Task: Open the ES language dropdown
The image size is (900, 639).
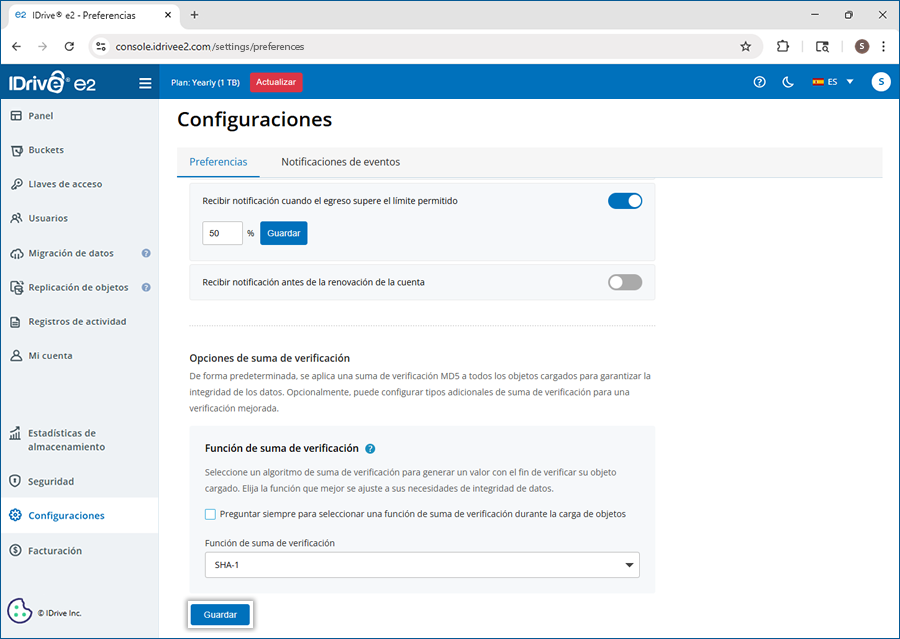Action: (x=833, y=82)
